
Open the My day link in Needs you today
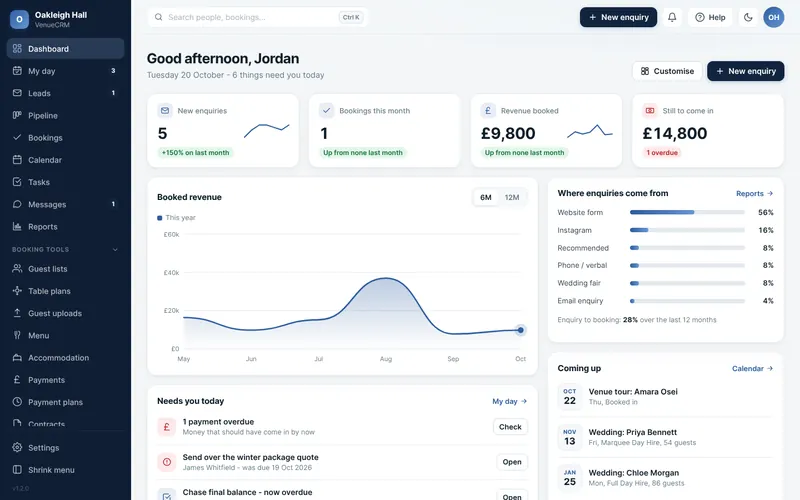510,402
